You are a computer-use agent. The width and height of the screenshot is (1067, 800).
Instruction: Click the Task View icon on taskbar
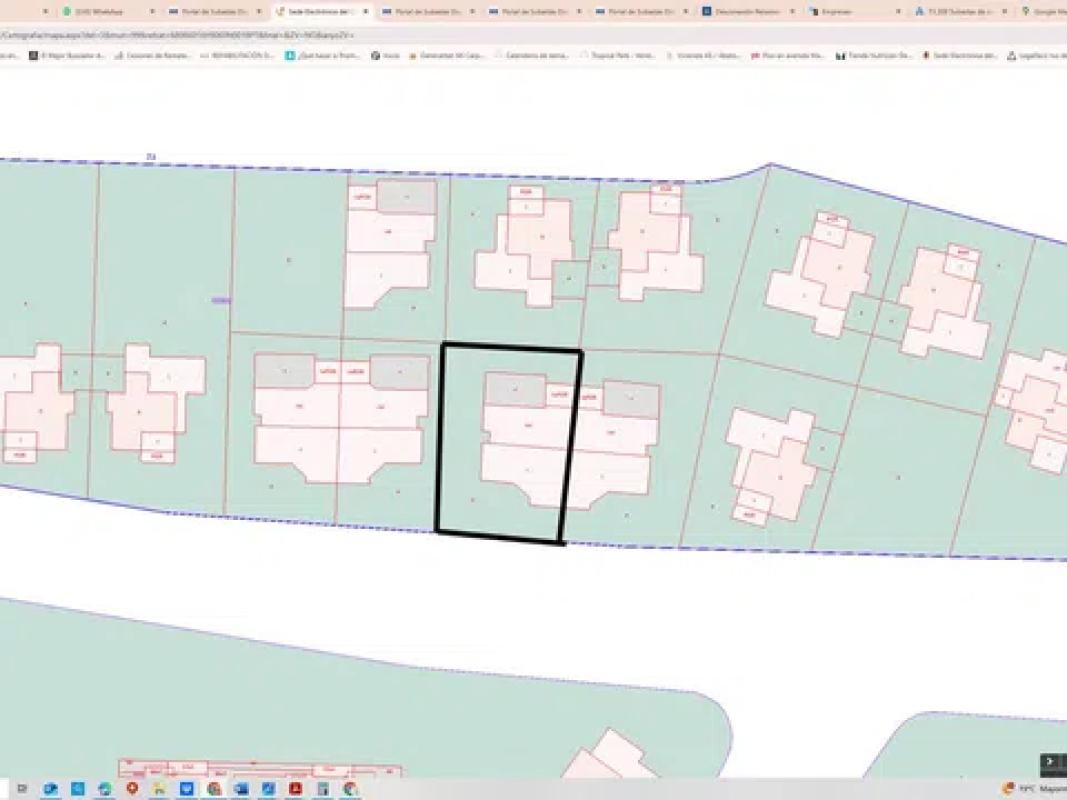point(22,789)
